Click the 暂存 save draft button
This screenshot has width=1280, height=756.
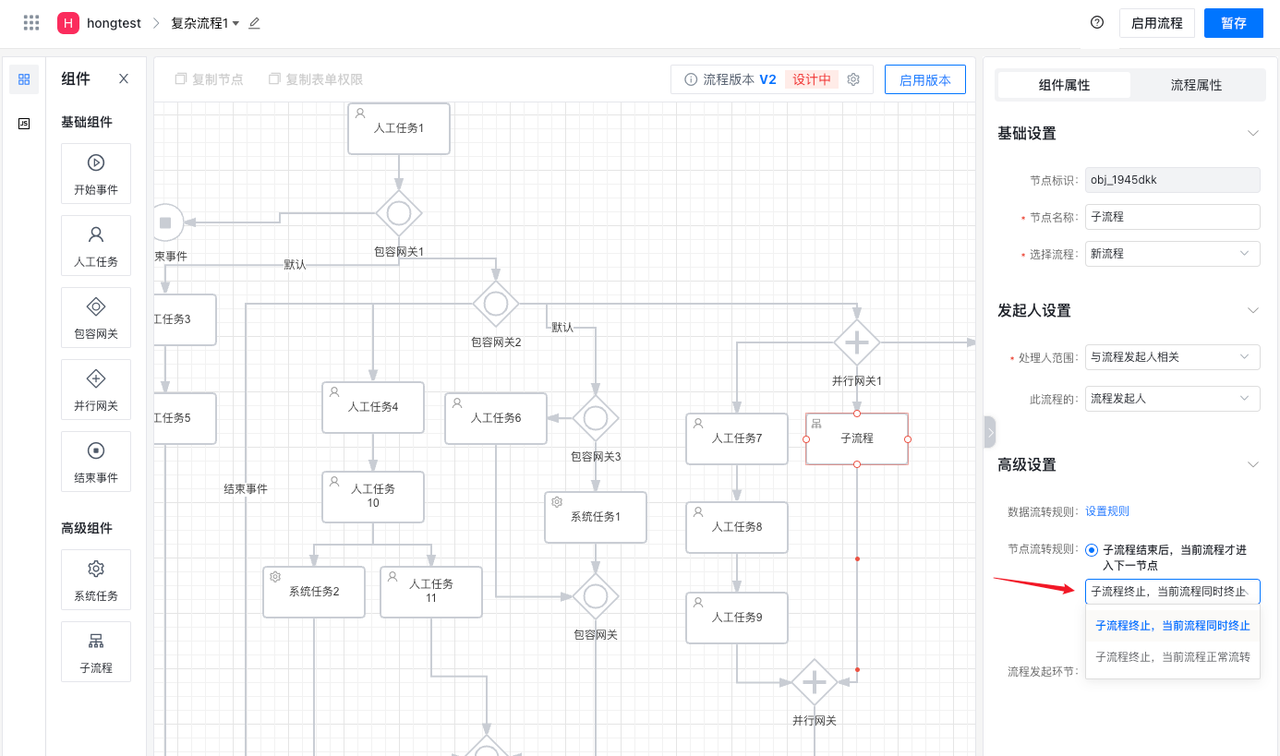pos(1233,23)
